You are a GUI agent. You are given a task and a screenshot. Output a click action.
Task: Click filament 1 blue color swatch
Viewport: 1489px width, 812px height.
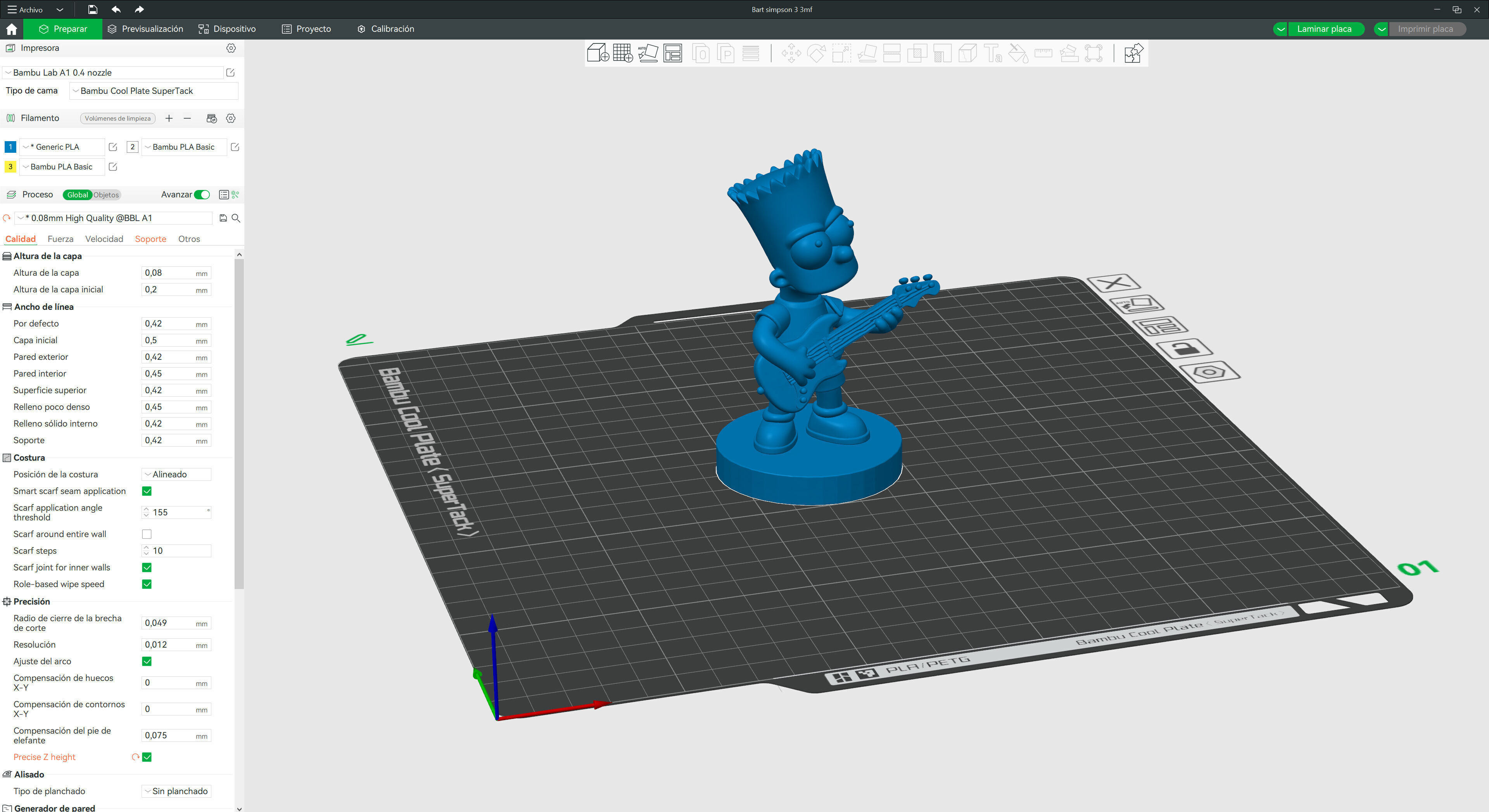[x=10, y=147]
